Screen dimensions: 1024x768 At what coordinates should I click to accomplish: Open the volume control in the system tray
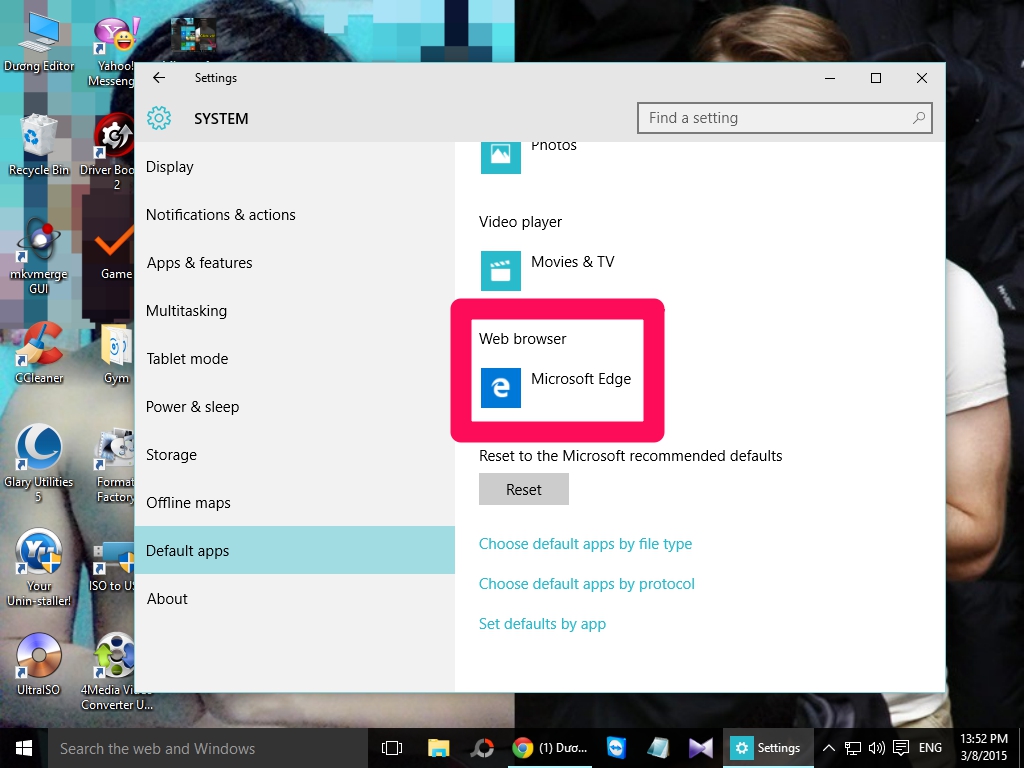point(876,747)
